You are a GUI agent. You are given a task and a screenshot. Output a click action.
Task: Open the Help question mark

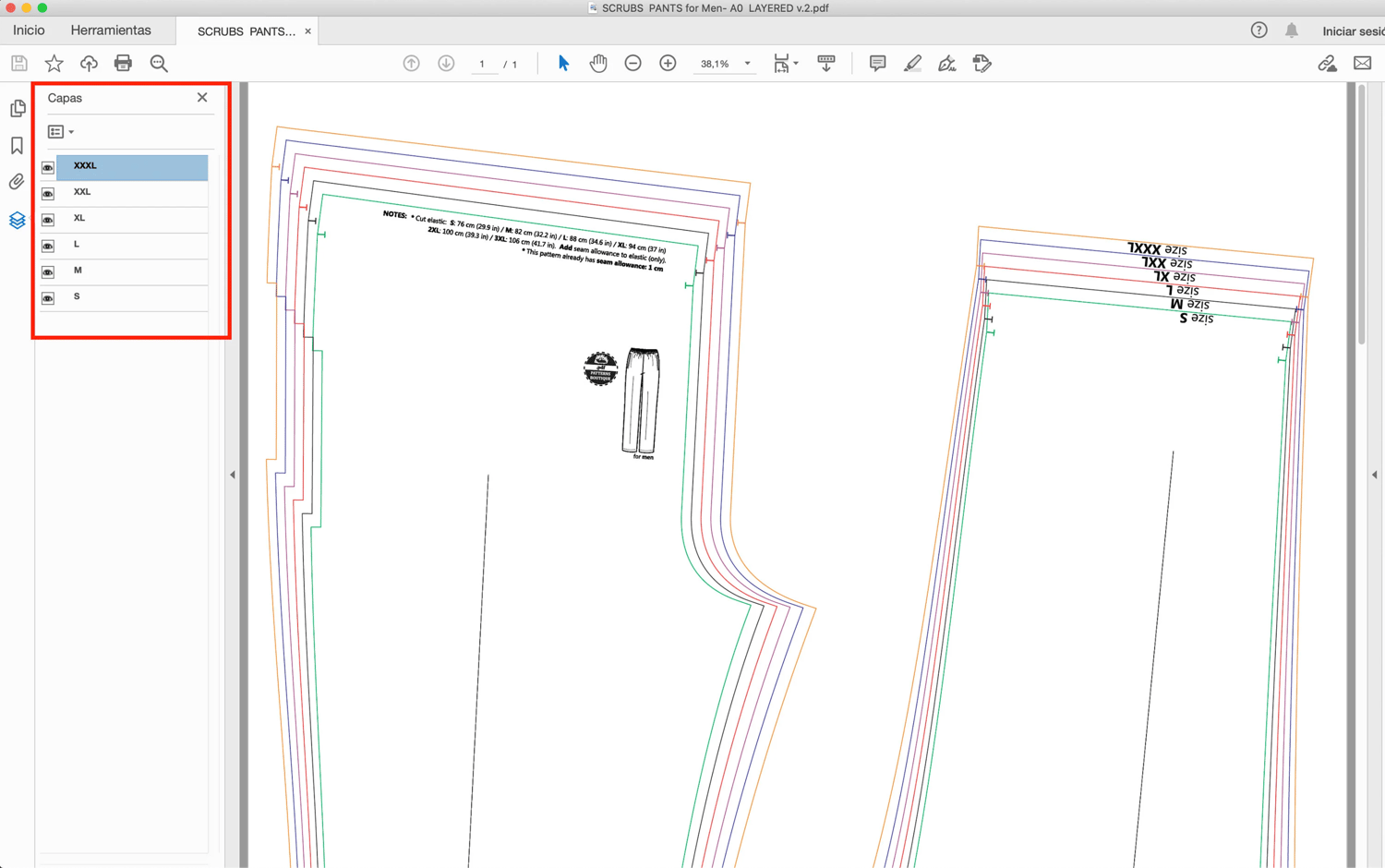point(1259,30)
